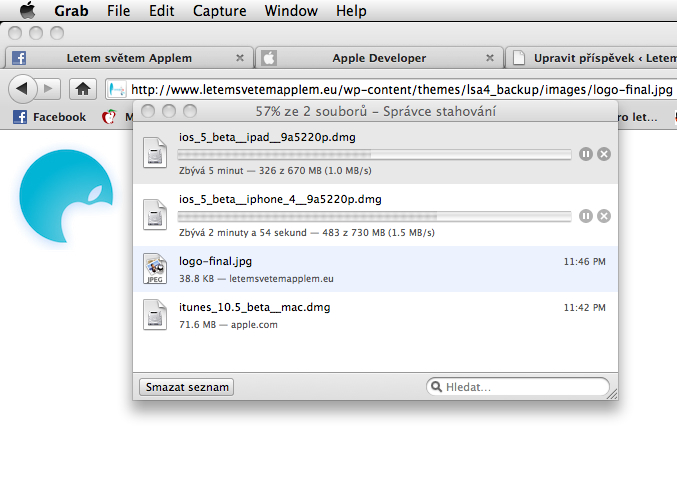Open the Window menu
The height and width of the screenshot is (488, 677).
pos(291,10)
